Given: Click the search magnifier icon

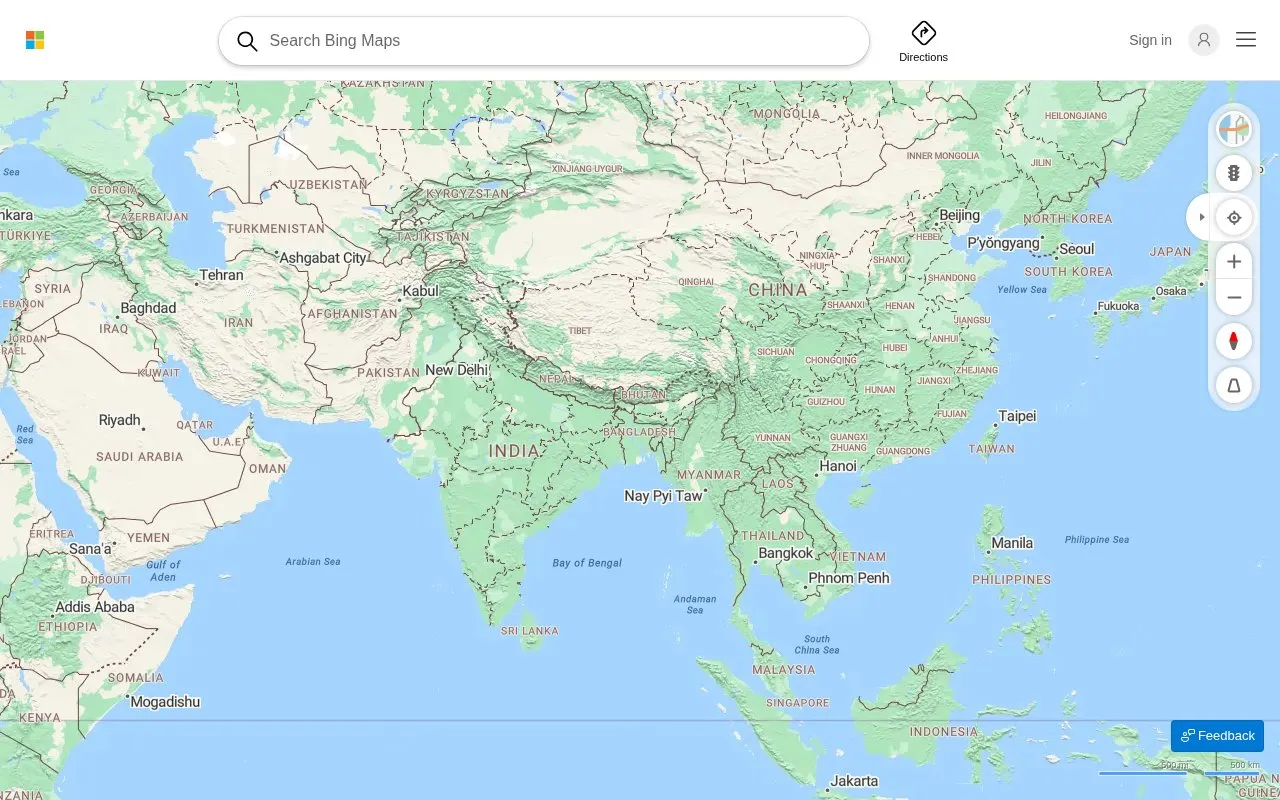Looking at the screenshot, I should pyautogui.click(x=247, y=41).
